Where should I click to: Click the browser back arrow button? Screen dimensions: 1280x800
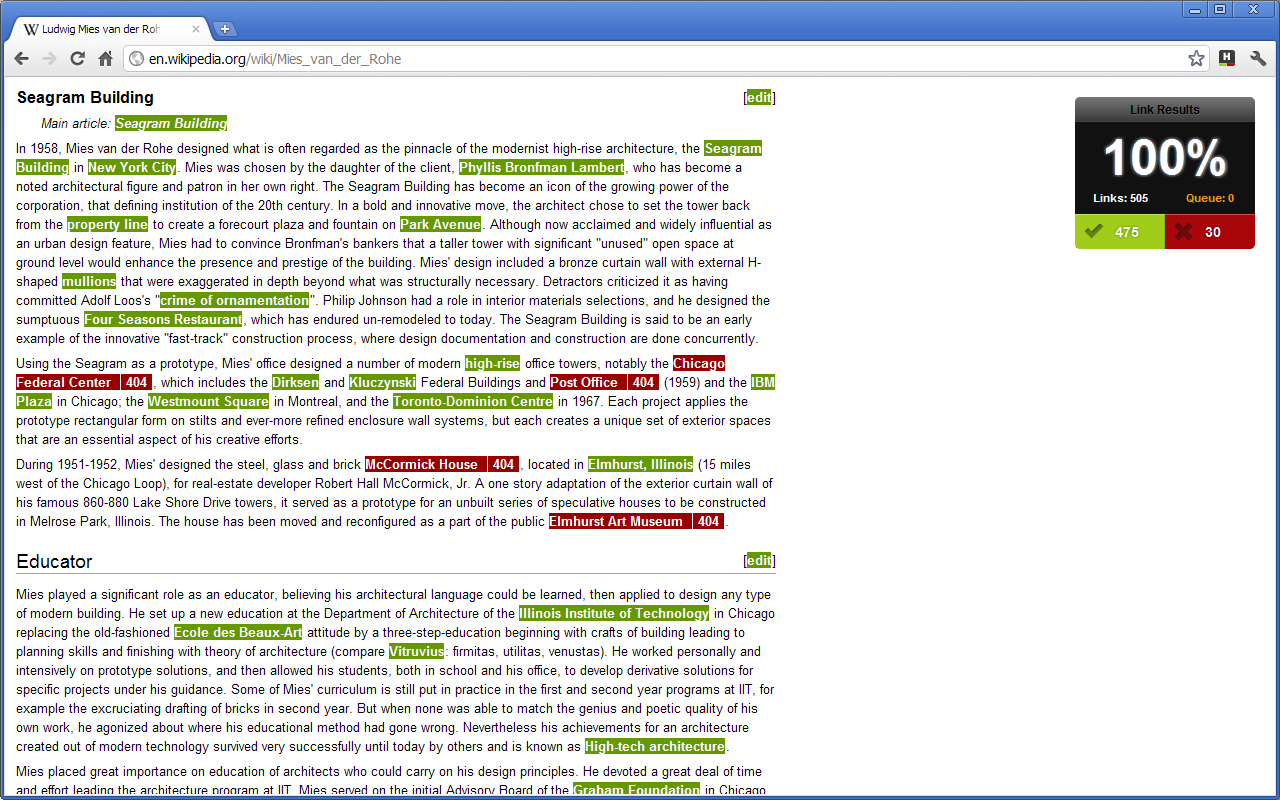coord(22,59)
